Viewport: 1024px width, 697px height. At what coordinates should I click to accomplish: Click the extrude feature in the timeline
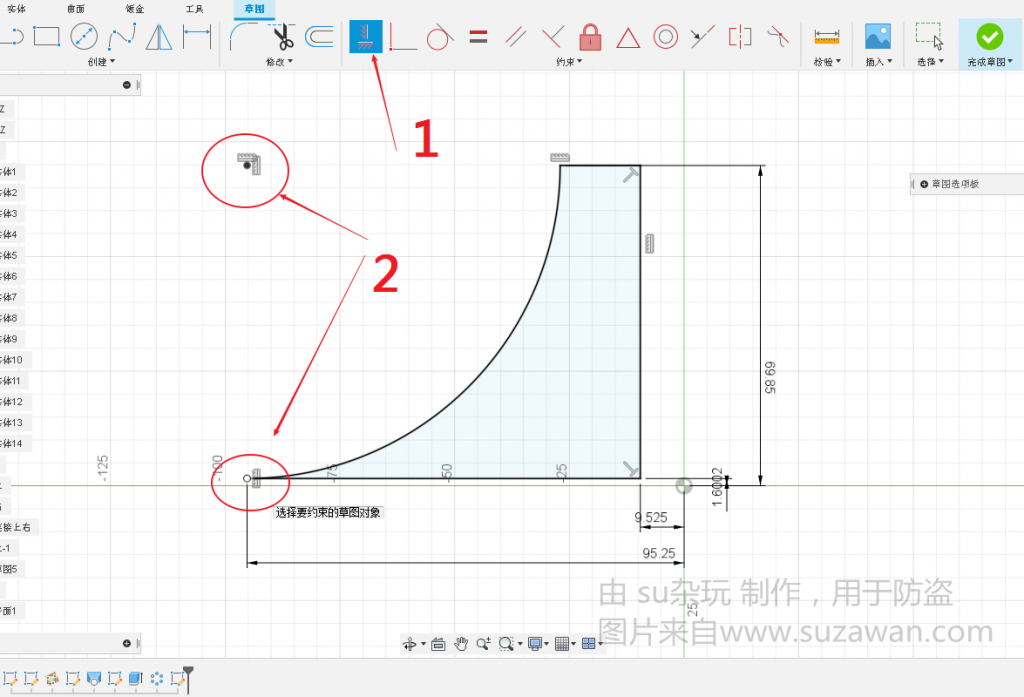136,679
